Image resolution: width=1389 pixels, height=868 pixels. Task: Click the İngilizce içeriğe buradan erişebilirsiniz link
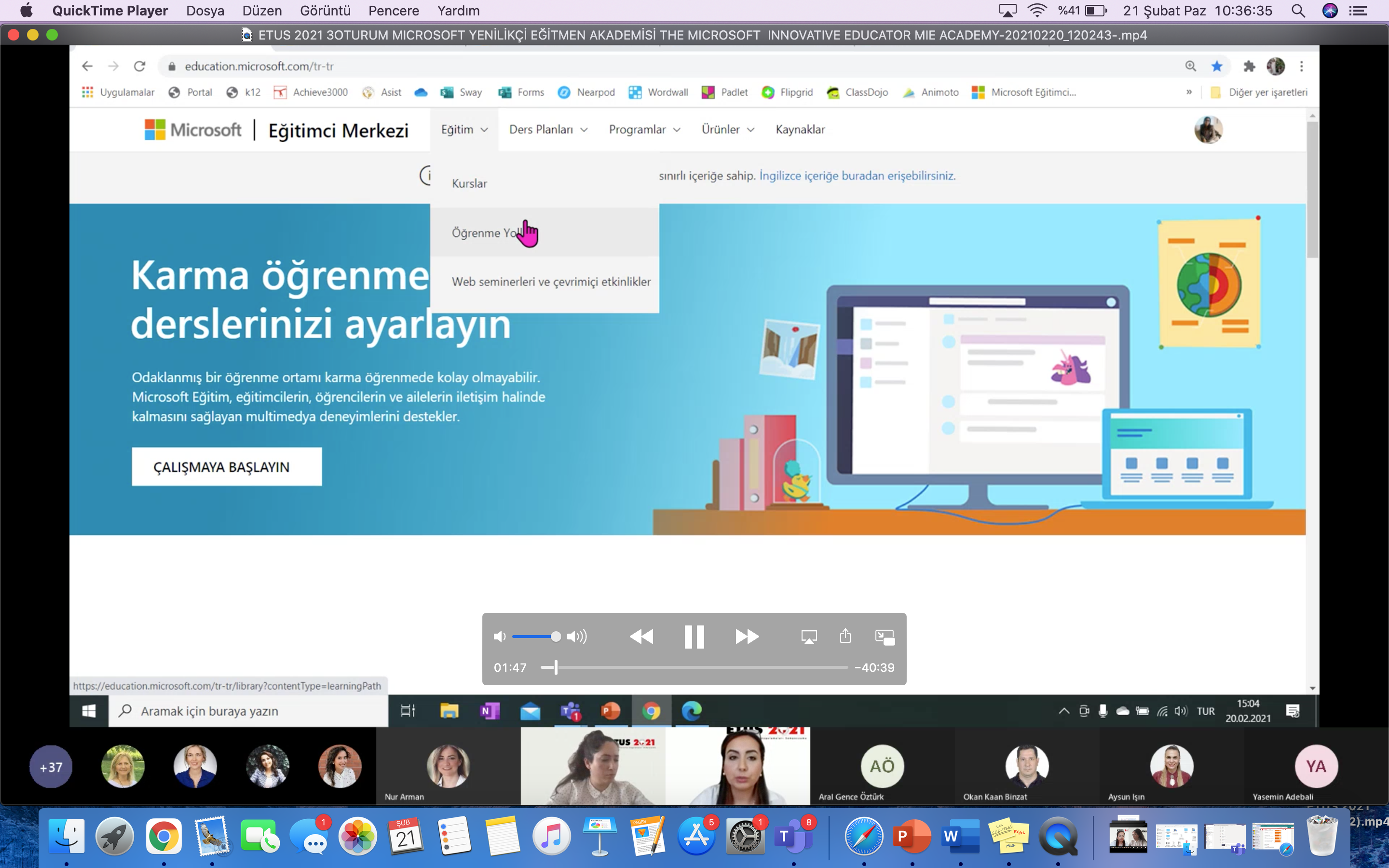[857, 176]
